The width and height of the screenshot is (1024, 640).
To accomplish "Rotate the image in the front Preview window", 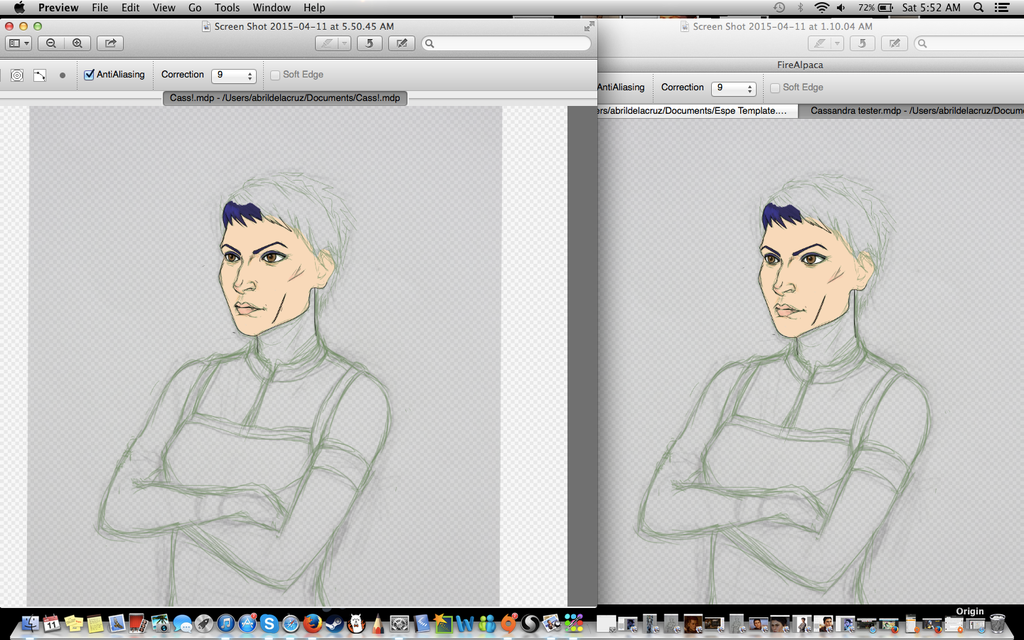I will pos(370,44).
